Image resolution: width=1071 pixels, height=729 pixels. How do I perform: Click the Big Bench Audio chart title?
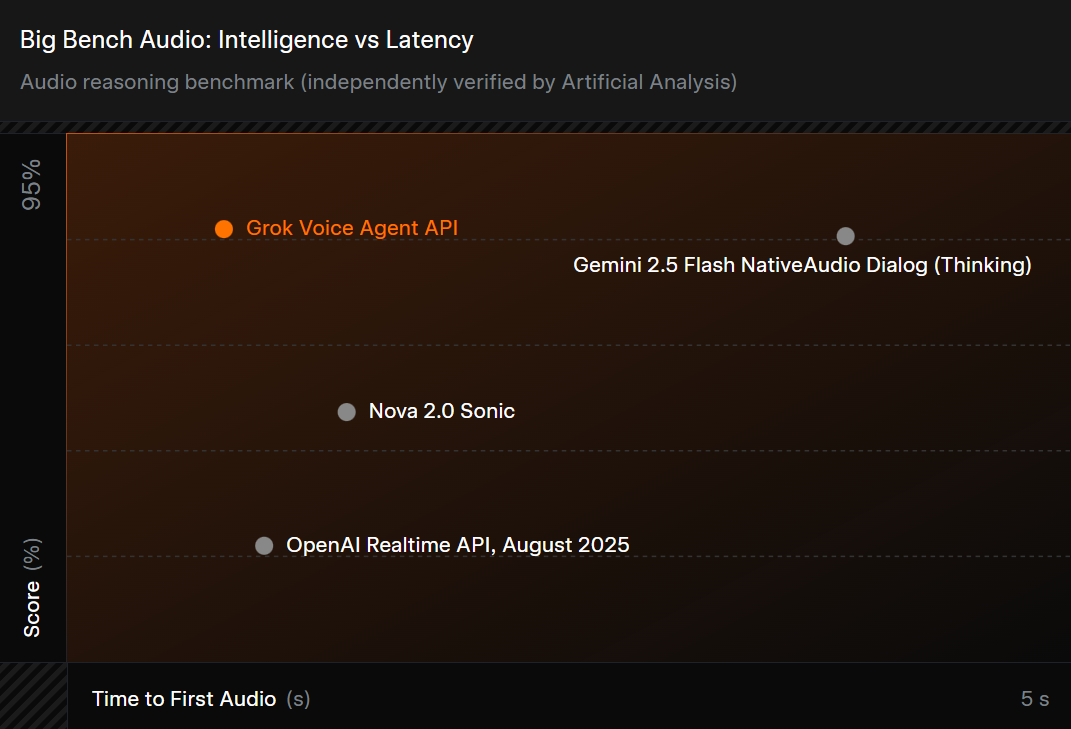click(246, 39)
